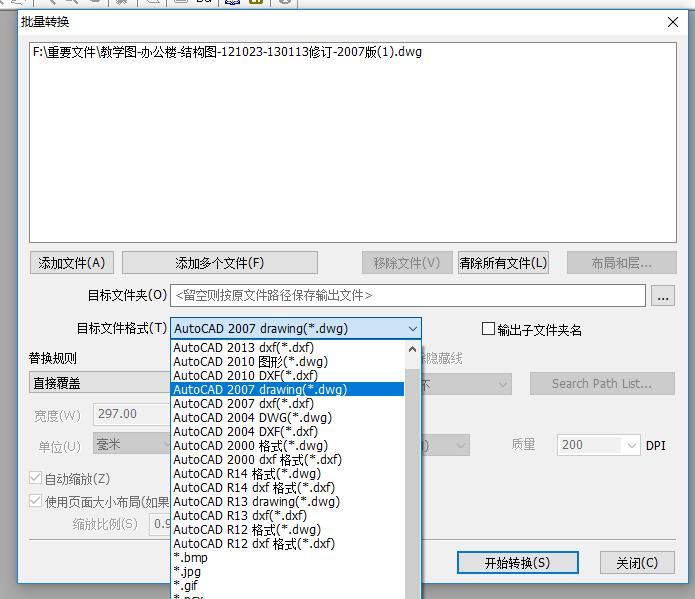Click the format list's vertical scrollbar

tap(412, 470)
